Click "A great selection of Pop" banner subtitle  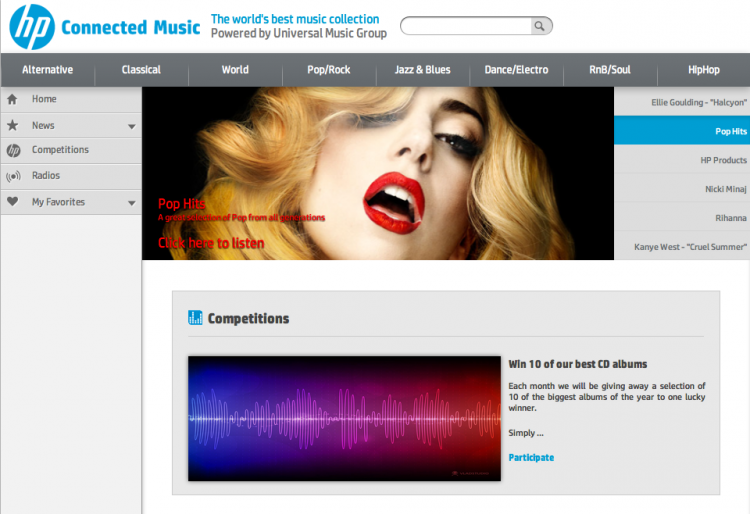[x=242, y=218]
